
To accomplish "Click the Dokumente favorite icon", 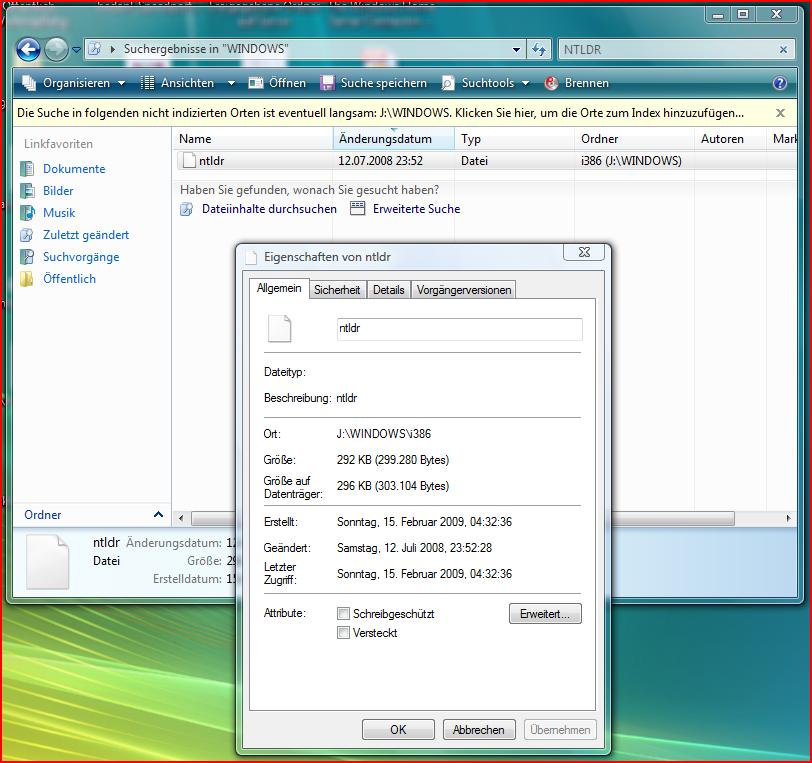I will click(27, 169).
